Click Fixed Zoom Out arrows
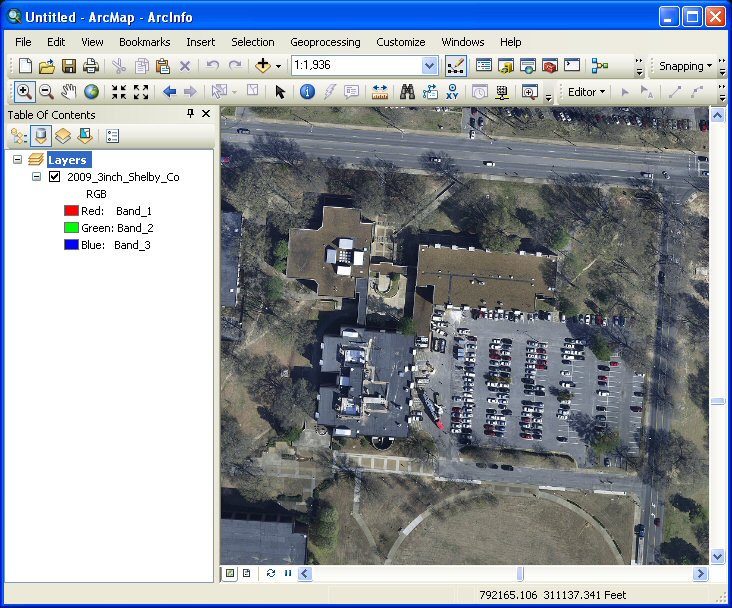The width and height of the screenshot is (732, 608). point(141,92)
